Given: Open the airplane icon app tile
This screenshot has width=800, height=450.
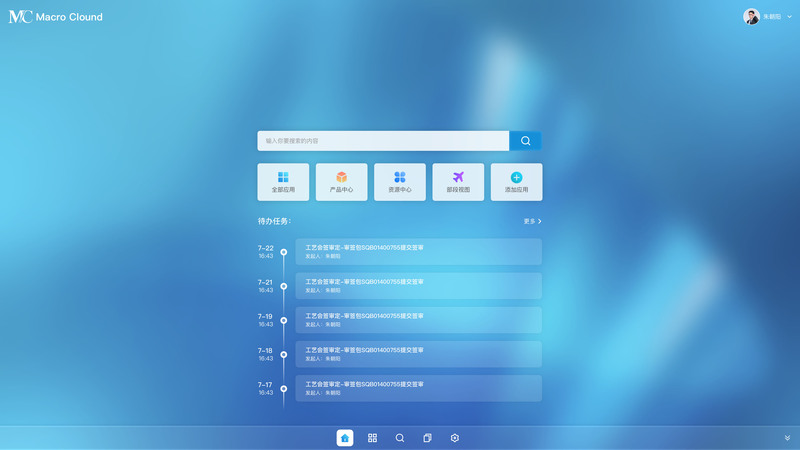Looking at the screenshot, I should tap(458, 182).
